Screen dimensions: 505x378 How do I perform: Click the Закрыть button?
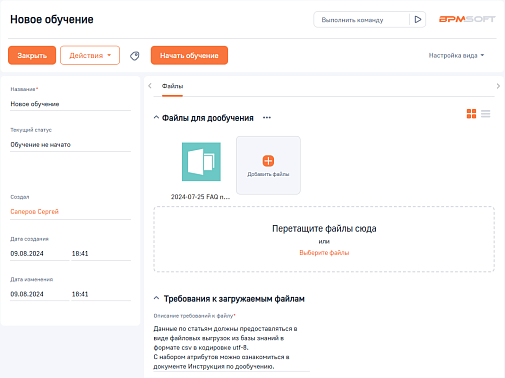click(x=32, y=55)
